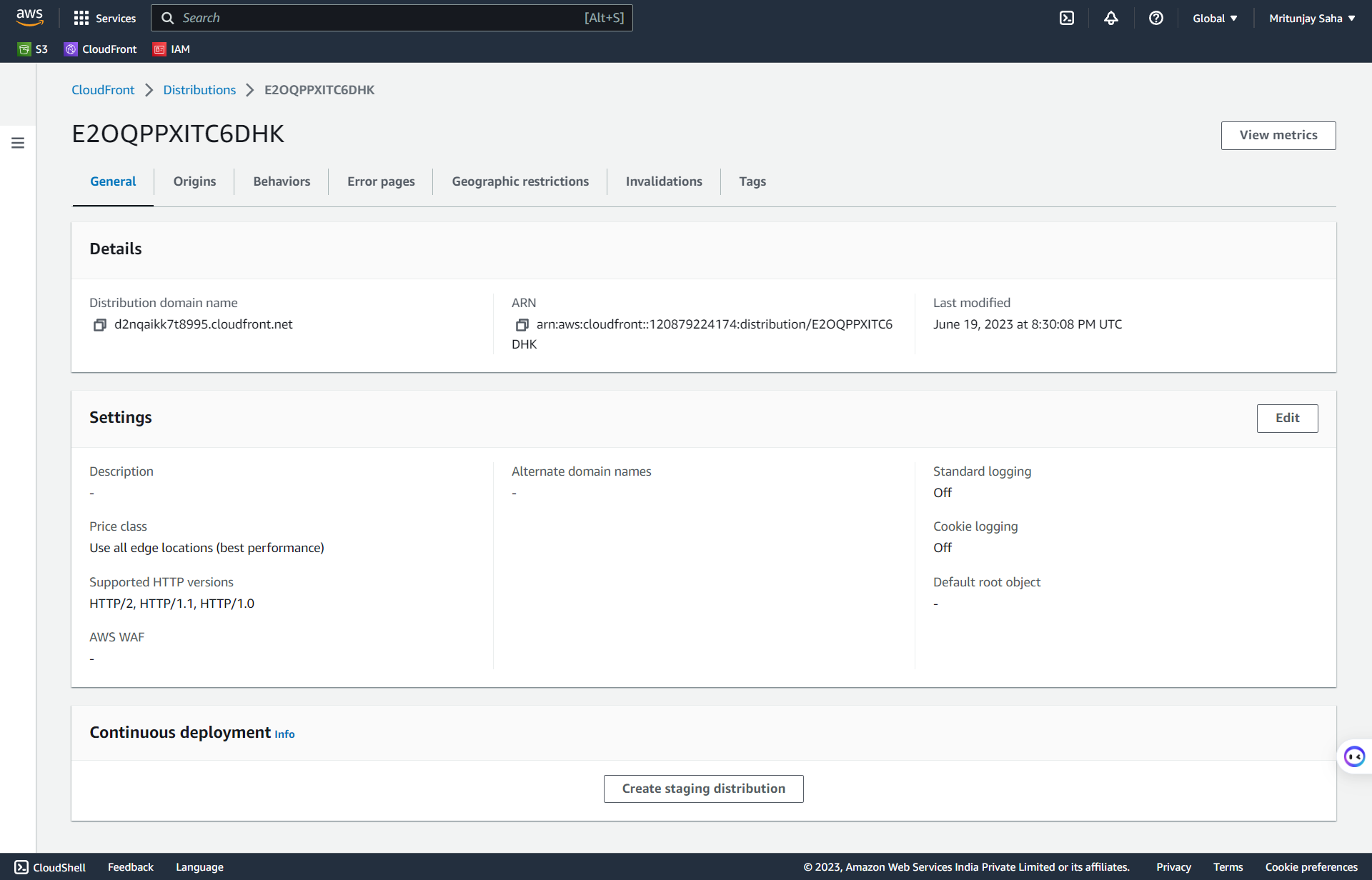
Task: Switch to the Invalidations tab
Action: tap(664, 181)
